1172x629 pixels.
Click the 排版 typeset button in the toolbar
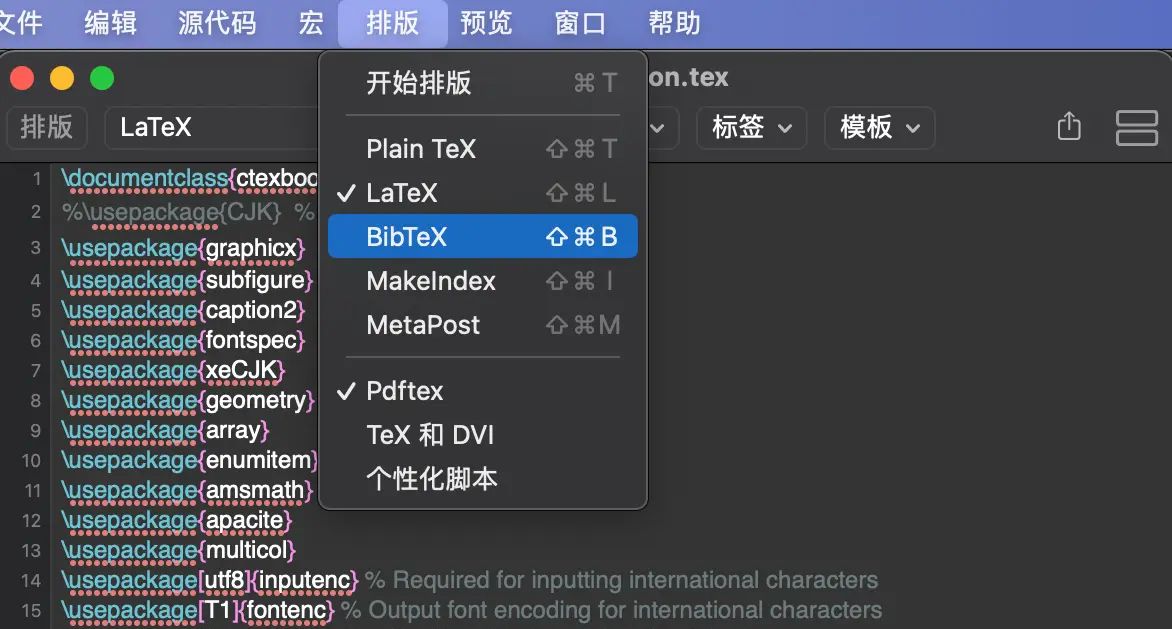pyautogui.click(x=46, y=128)
